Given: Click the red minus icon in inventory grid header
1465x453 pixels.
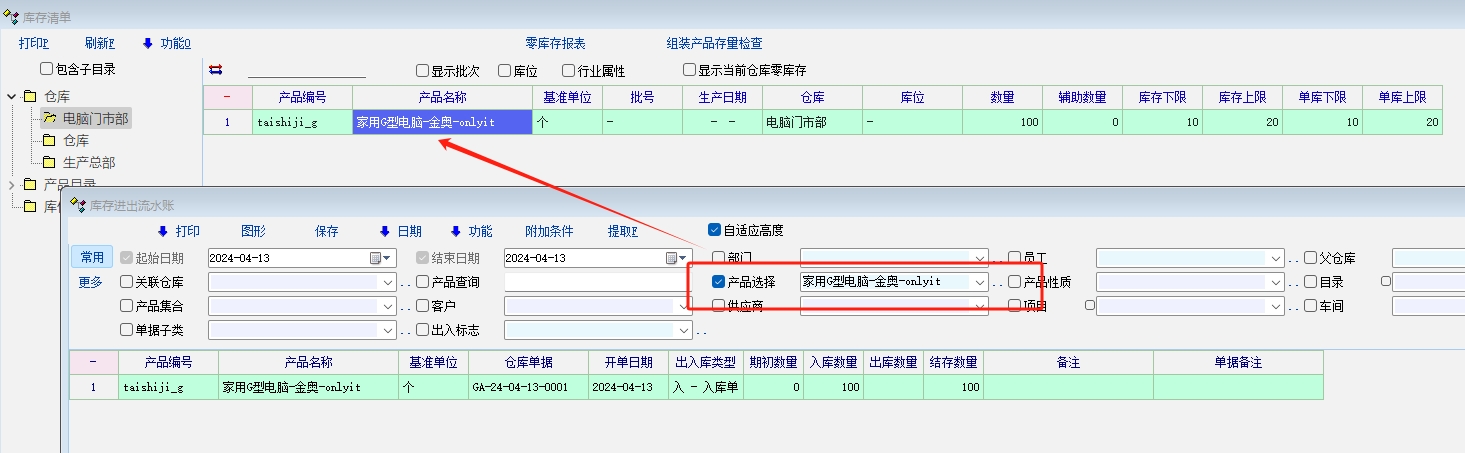Looking at the screenshot, I should tap(227, 97).
